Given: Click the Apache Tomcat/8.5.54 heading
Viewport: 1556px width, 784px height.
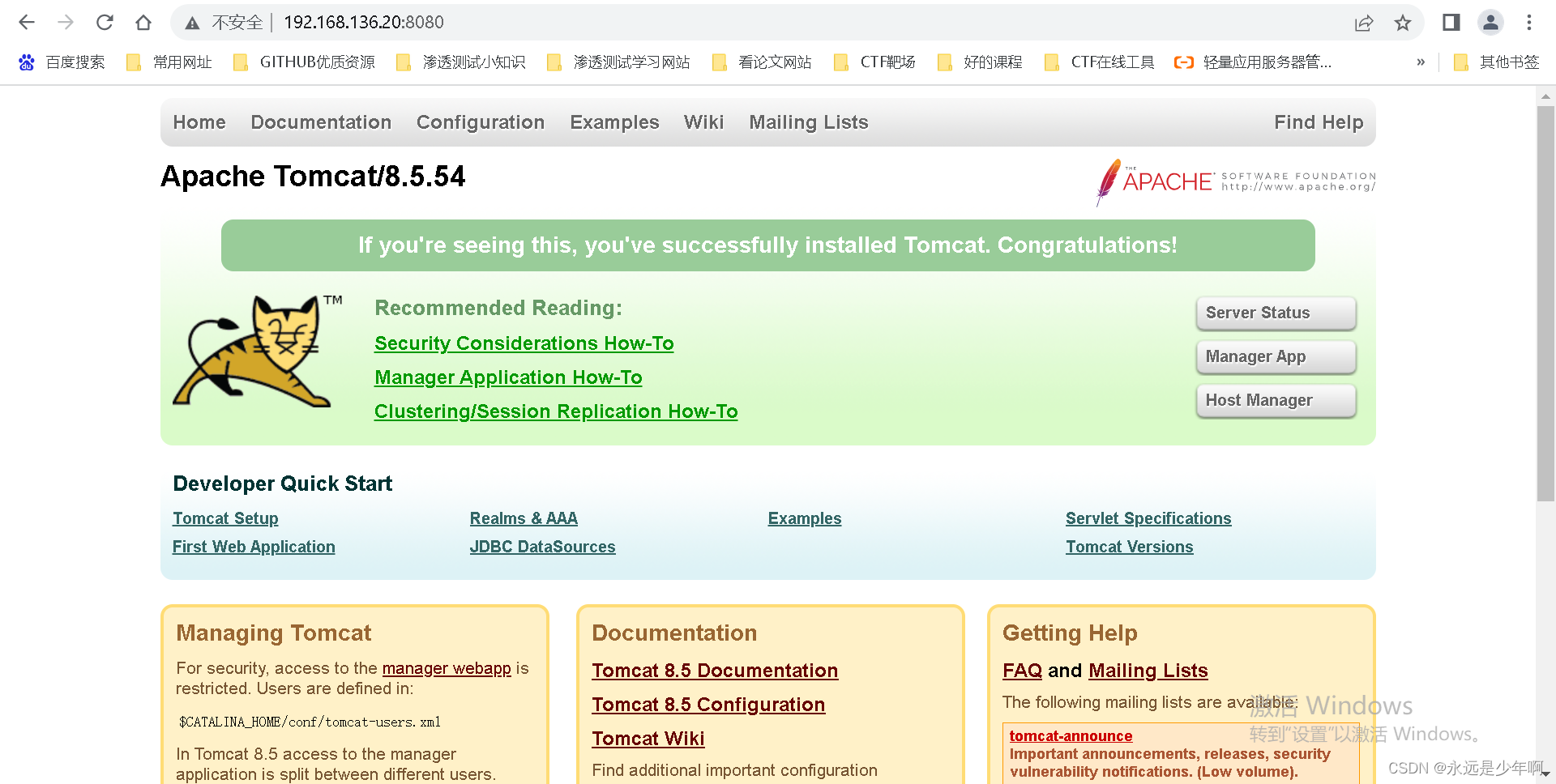Looking at the screenshot, I should (313, 177).
